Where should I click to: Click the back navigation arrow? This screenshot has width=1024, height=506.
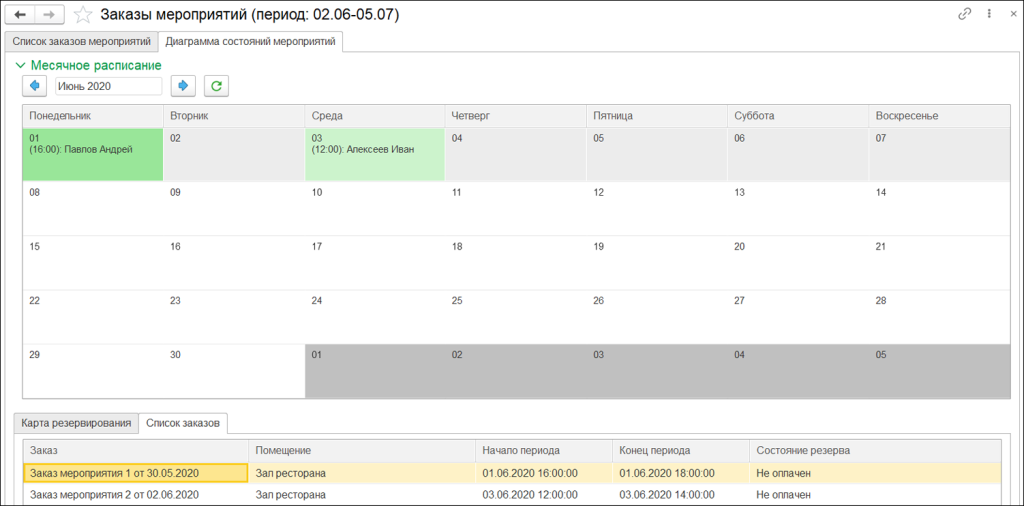pyautogui.click(x=21, y=14)
